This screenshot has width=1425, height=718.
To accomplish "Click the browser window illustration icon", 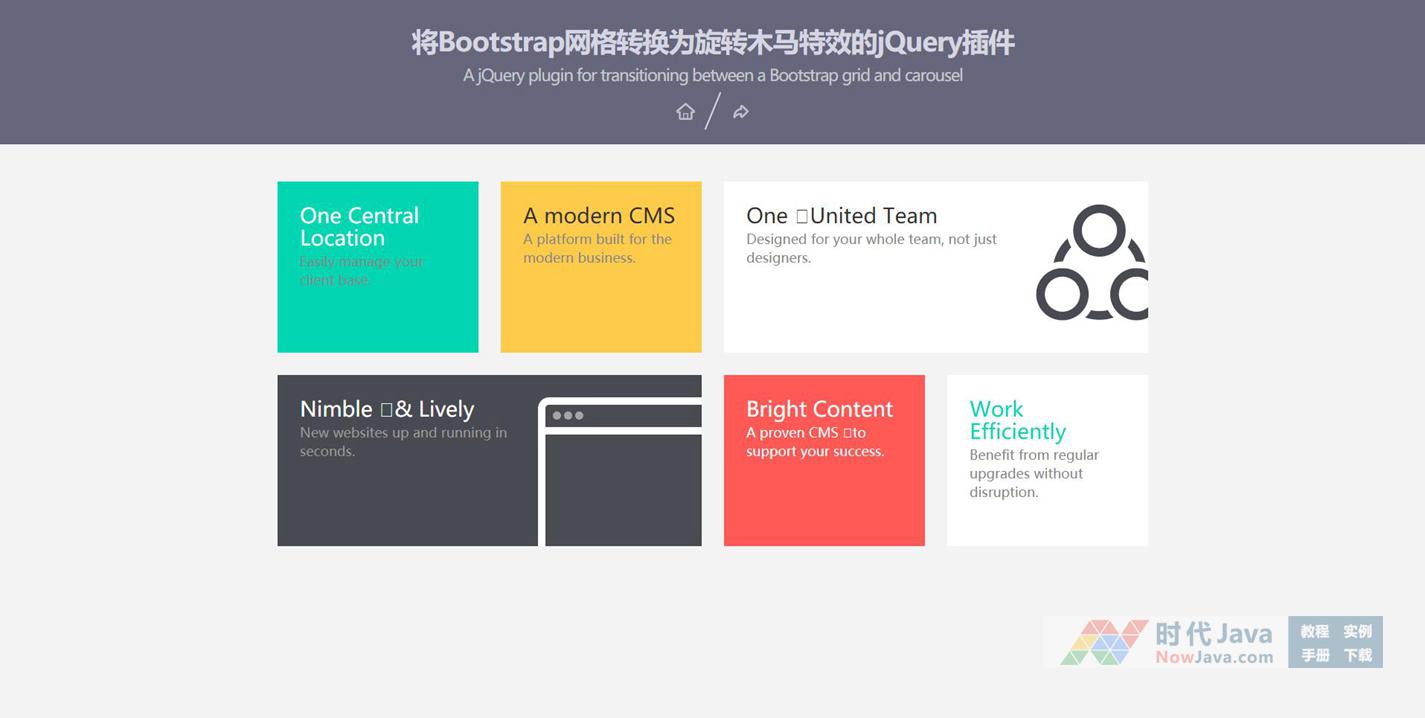I will tap(620, 472).
